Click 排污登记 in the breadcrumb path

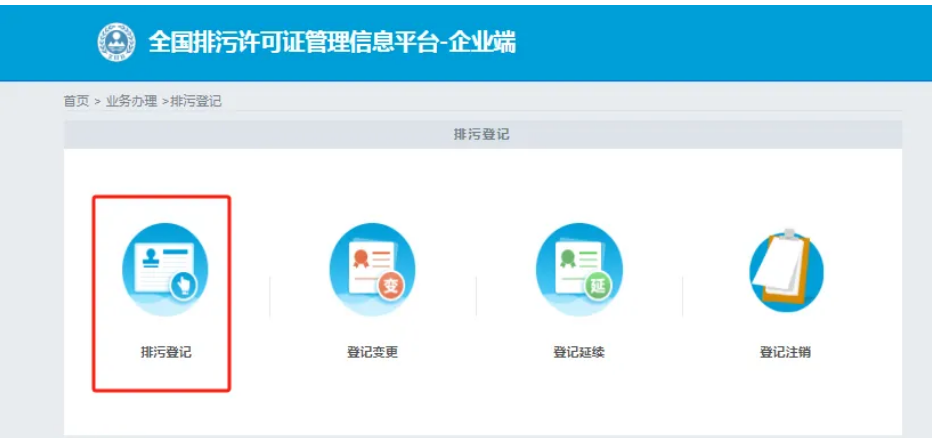[196, 101]
